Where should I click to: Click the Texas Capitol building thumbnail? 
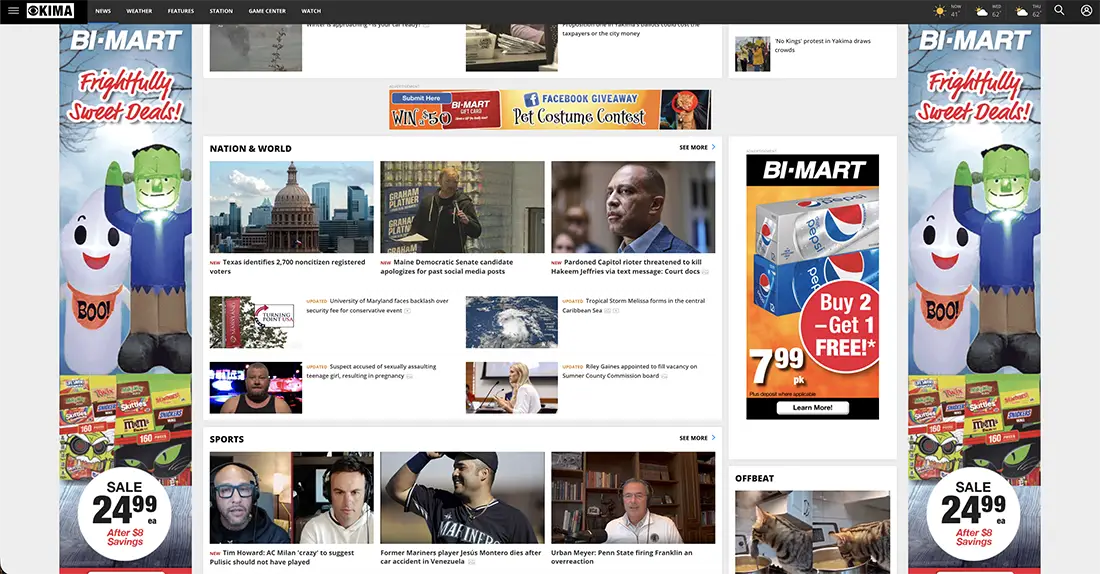coord(292,207)
